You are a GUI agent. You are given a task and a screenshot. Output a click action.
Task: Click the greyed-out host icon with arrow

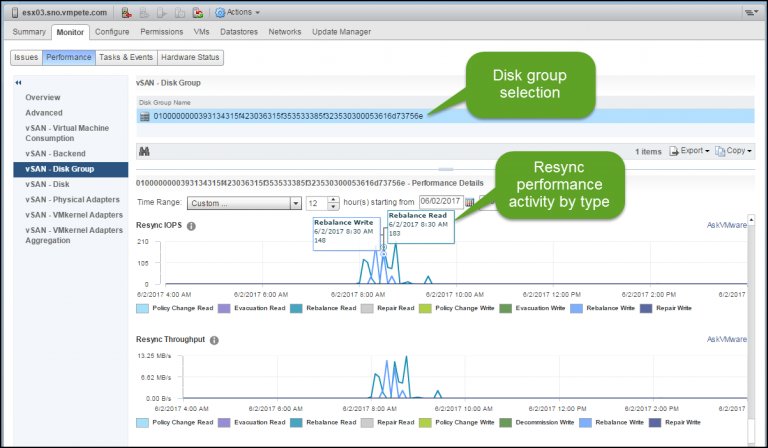tap(162, 13)
